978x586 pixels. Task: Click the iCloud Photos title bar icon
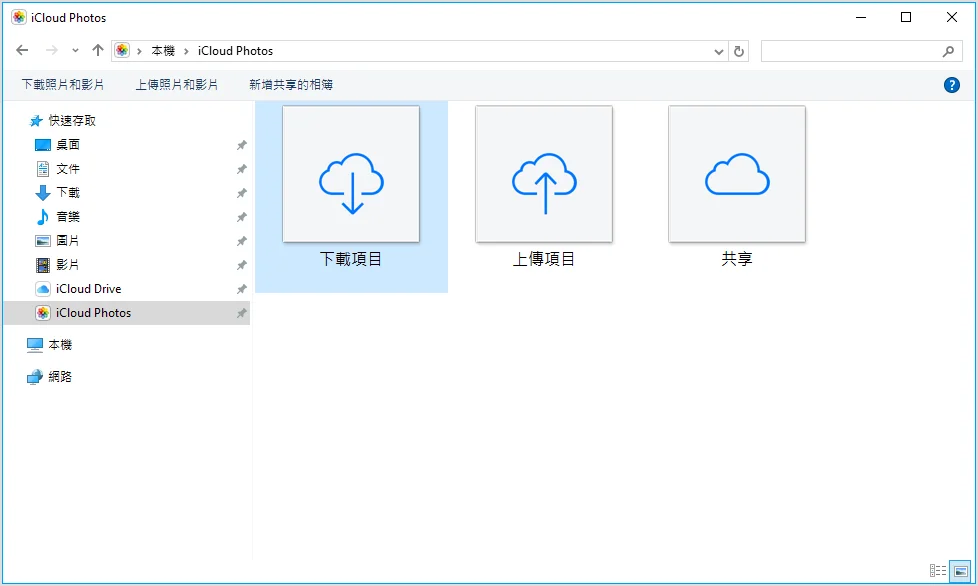(19, 17)
